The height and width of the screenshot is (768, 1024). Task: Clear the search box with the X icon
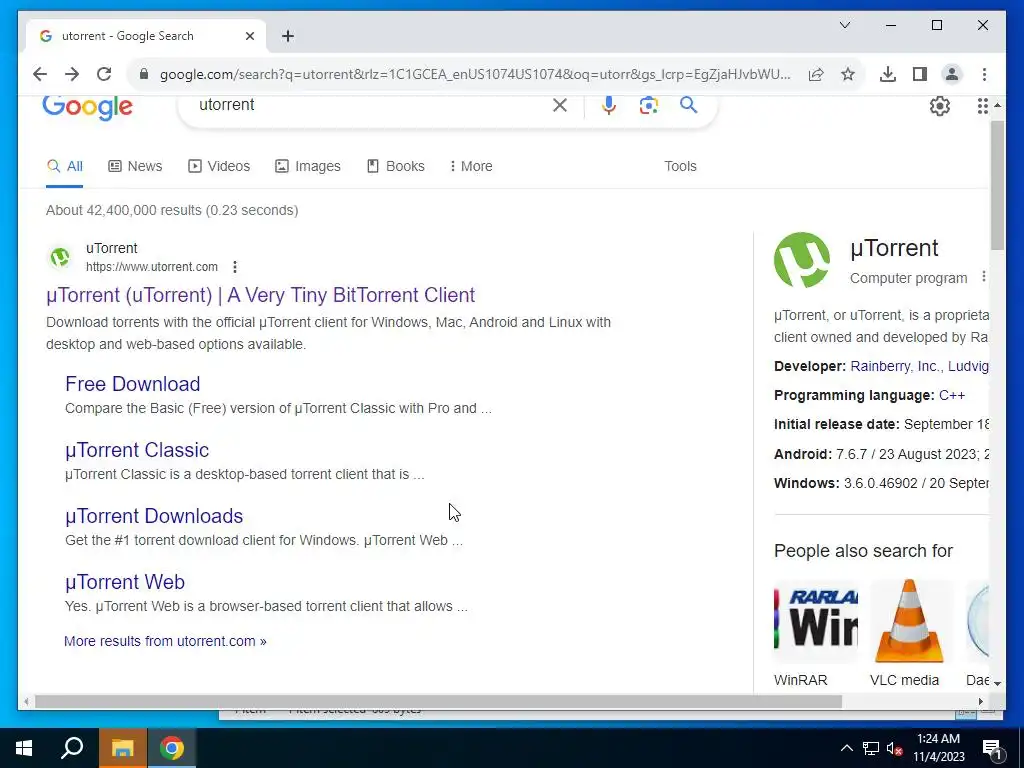(560, 105)
